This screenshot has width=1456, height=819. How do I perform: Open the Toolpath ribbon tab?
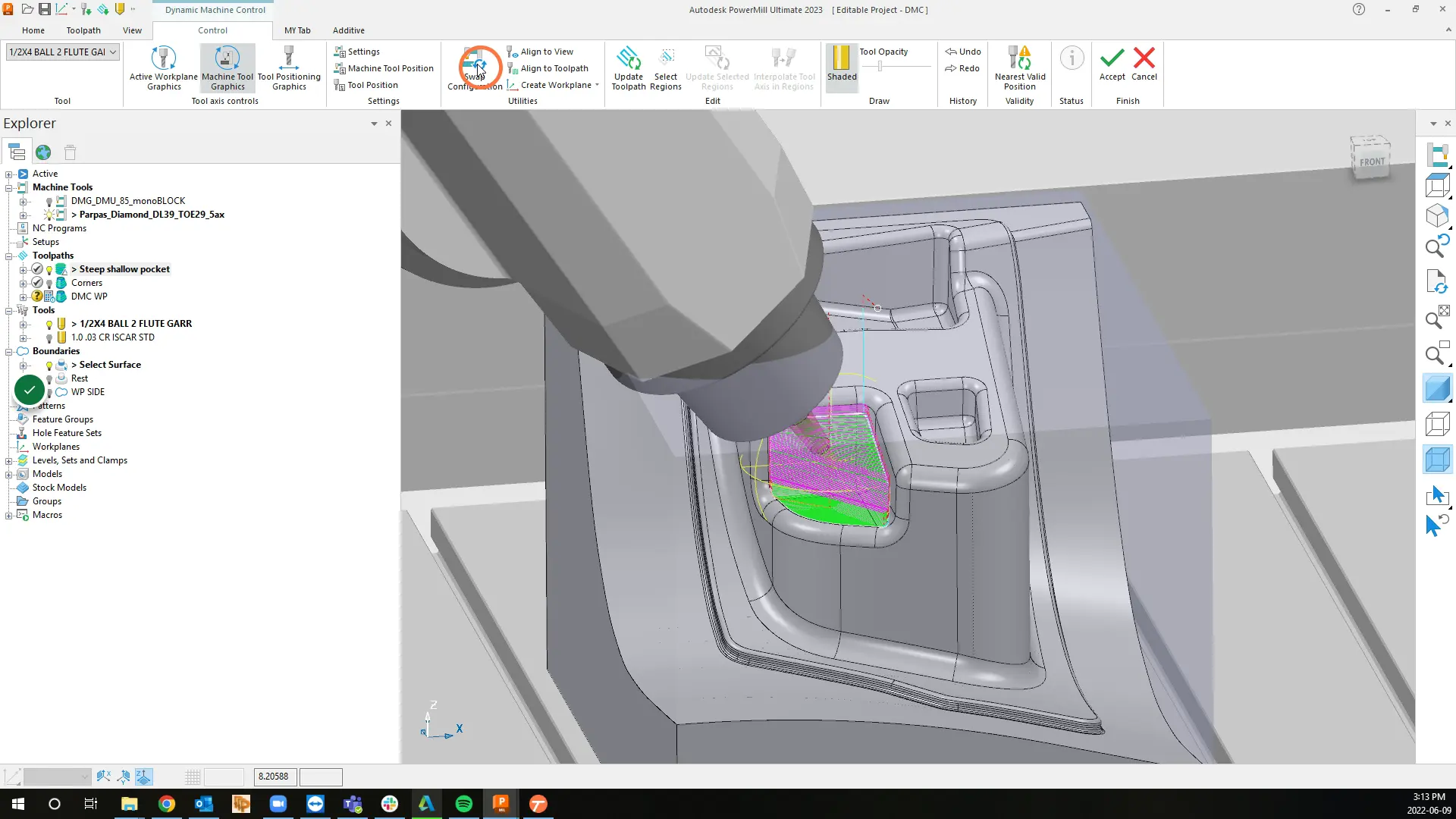click(83, 30)
